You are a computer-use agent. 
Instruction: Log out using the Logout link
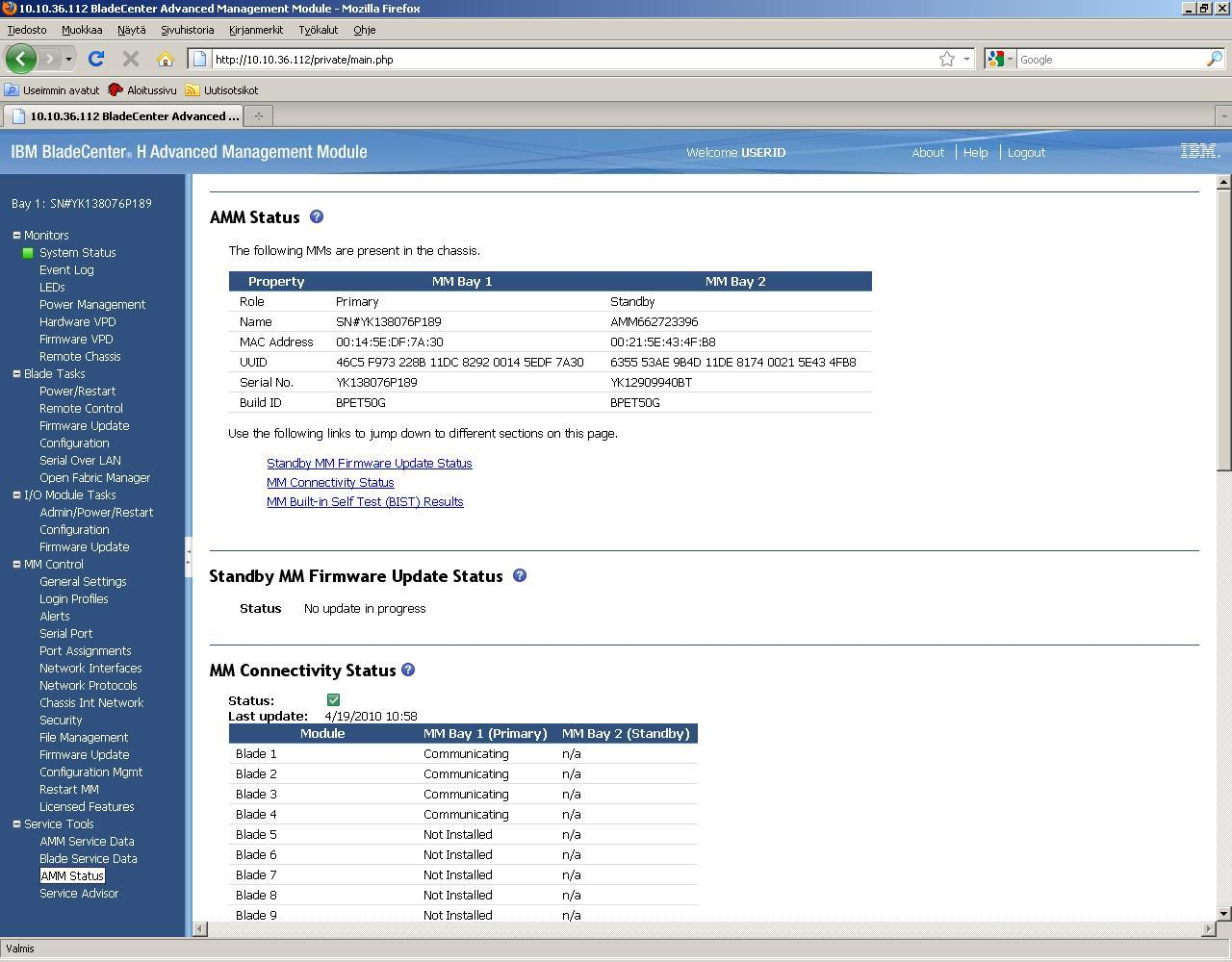click(1026, 152)
